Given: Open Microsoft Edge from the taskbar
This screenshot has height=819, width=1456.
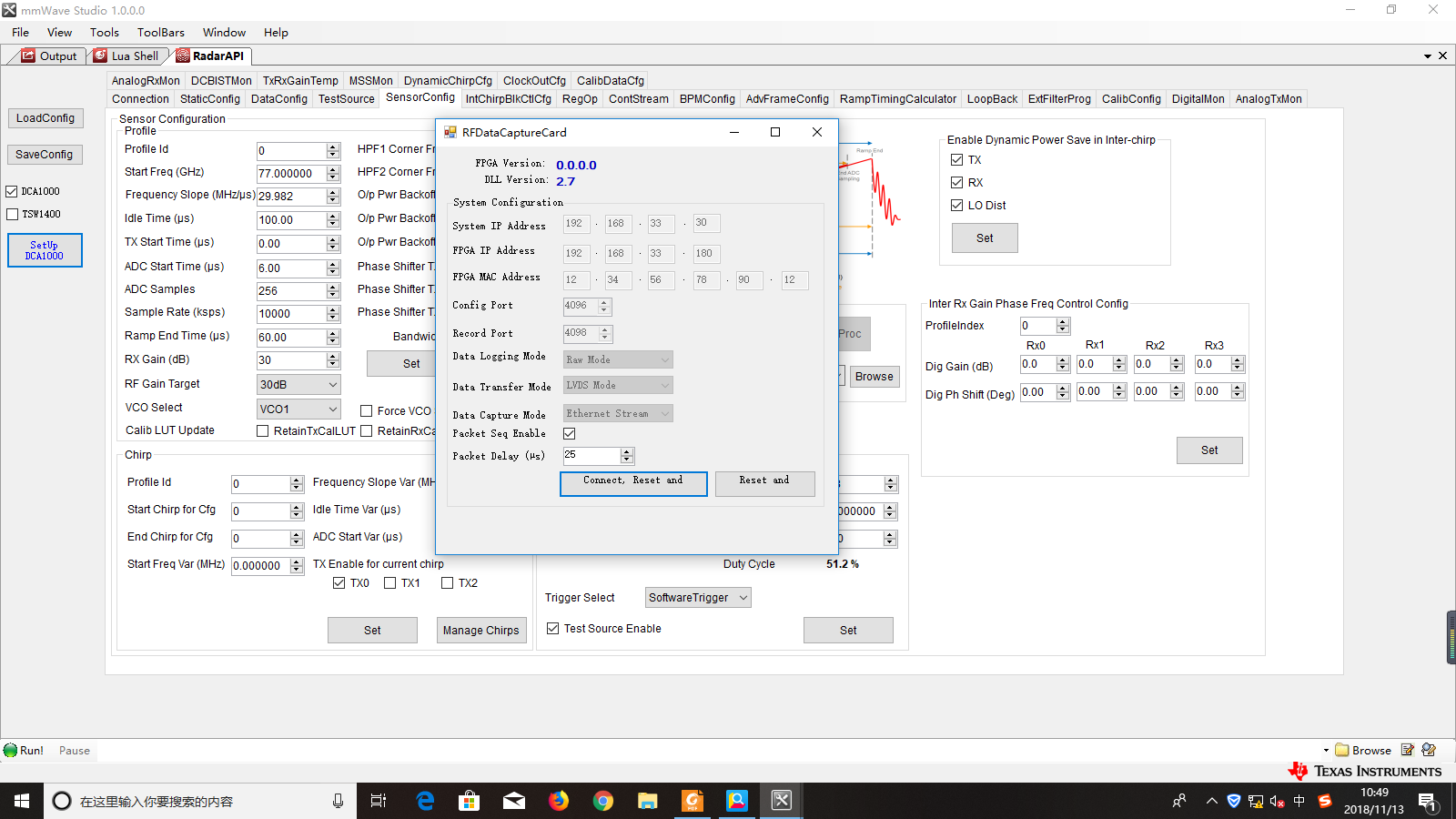Looking at the screenshot, I should click(425, 801).
